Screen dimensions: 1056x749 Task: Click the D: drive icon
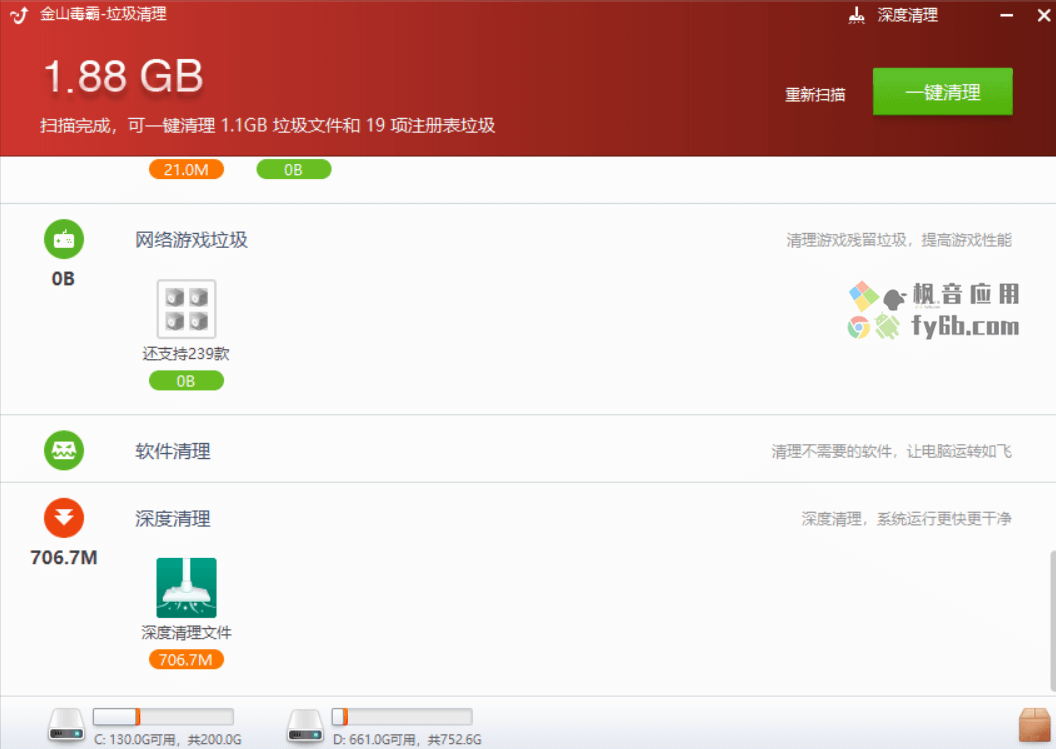click(305, 726)
